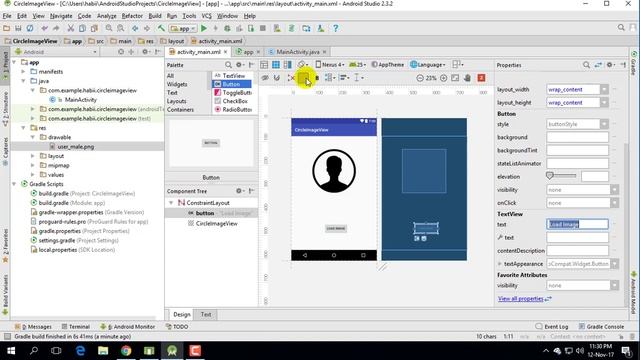Open the app run configuration dropdown
The width and height of the screenshot is (640, 360).
183,28
